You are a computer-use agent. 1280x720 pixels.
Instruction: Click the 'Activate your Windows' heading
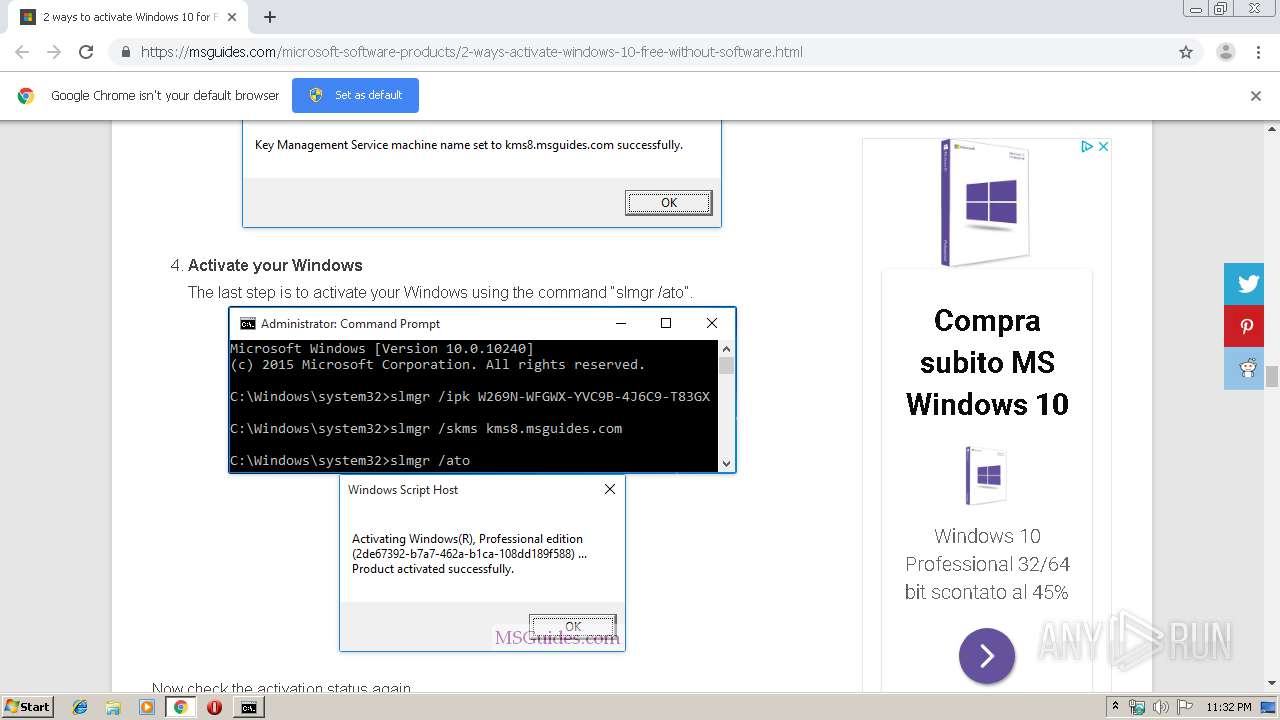(275, 265)
